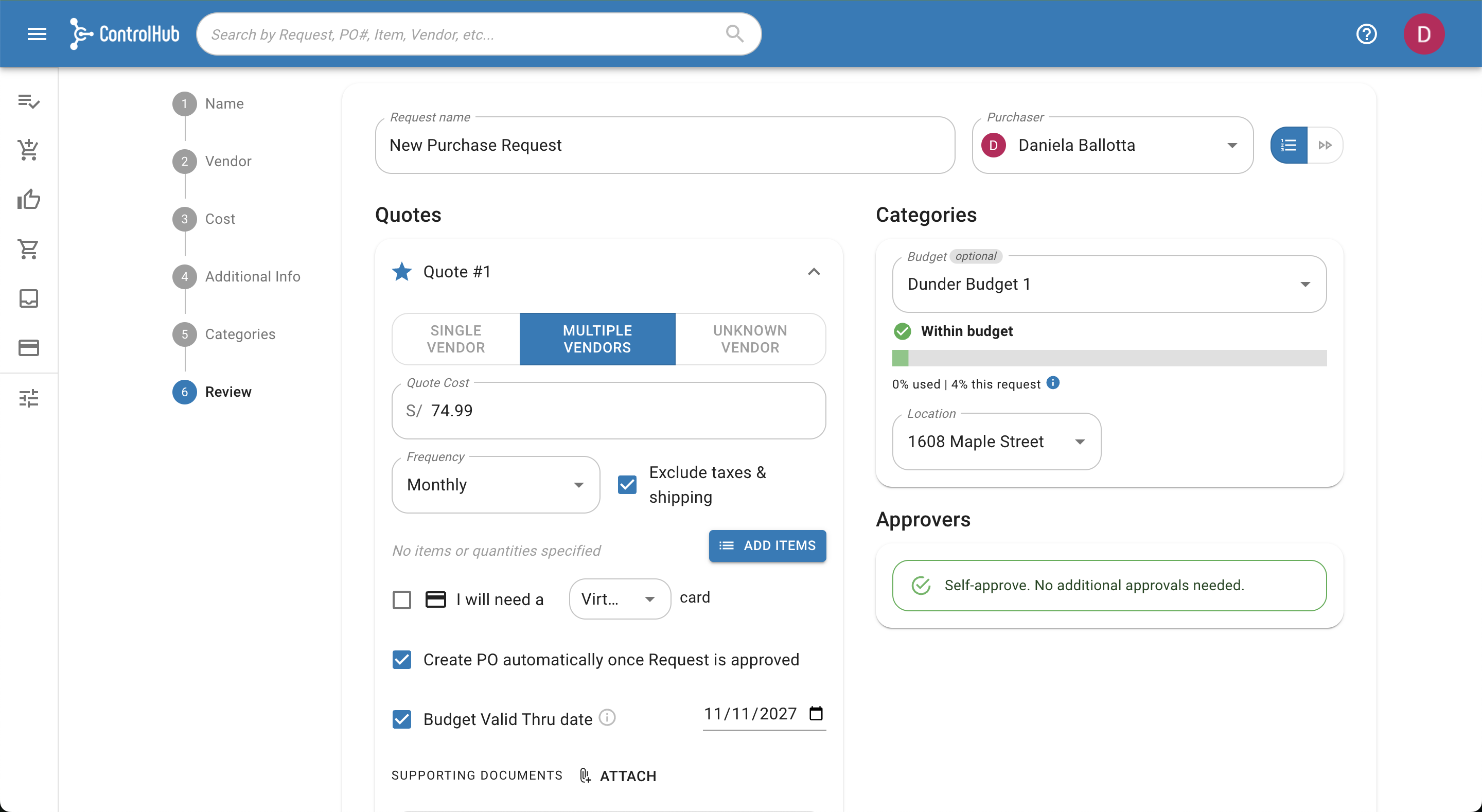The height and width of the screenshot is (812, 1482).
Task: Attach a supporting document
Action: click(618, 775)
